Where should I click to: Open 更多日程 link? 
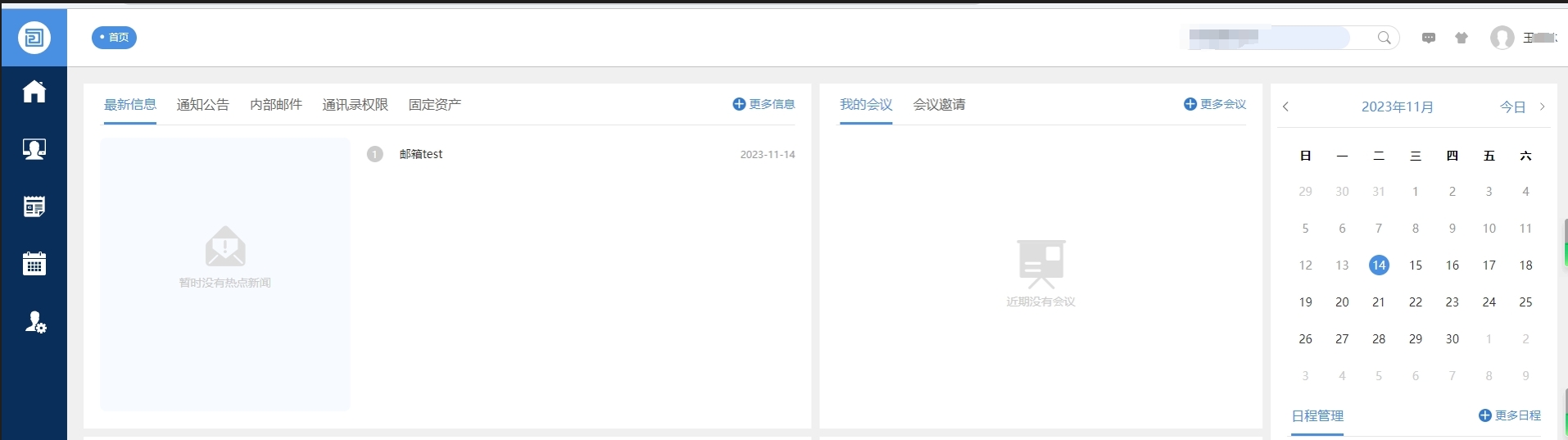[x=1518, y=415]
